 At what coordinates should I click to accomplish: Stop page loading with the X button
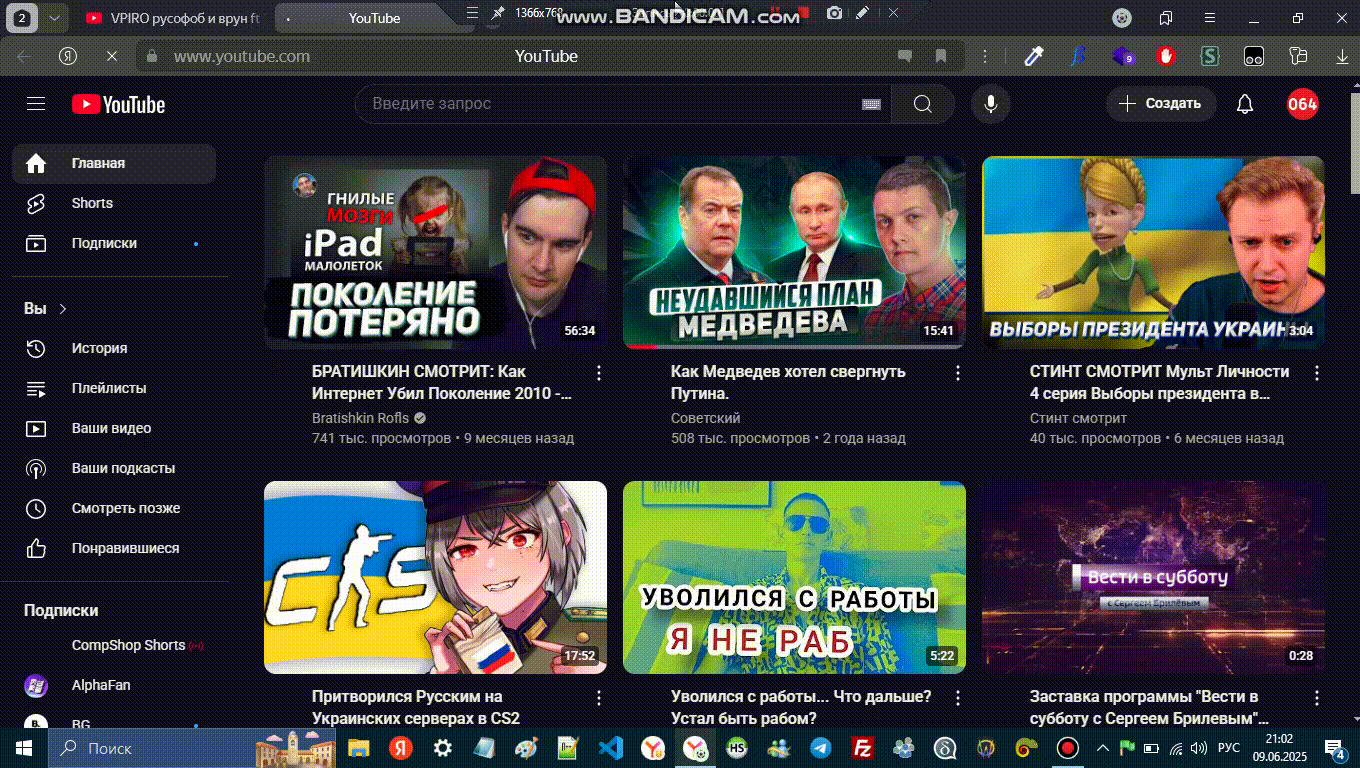[x=112, y=56]
